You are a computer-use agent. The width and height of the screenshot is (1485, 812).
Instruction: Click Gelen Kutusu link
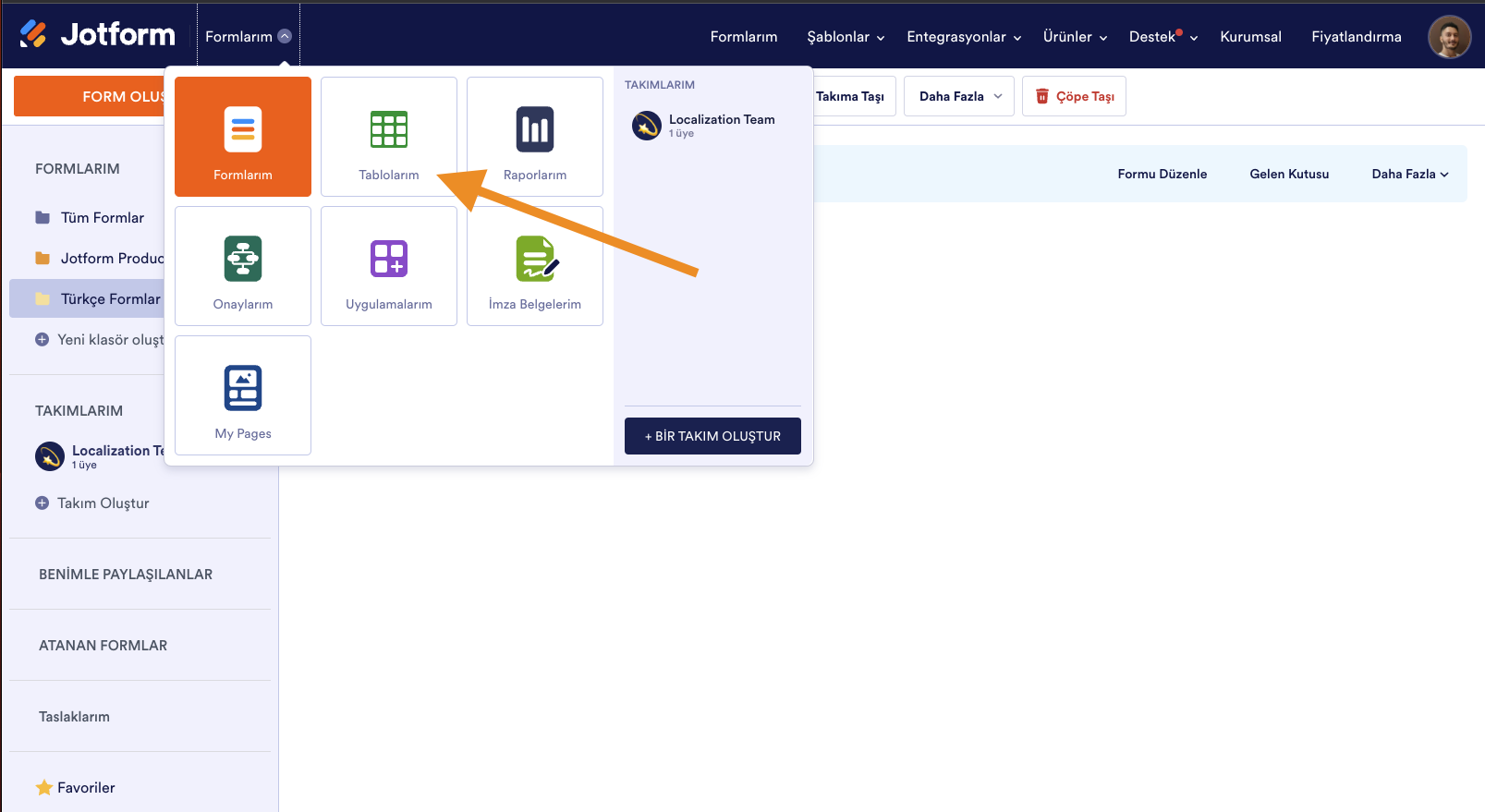pyautogui.click(x=1289, y=174)
